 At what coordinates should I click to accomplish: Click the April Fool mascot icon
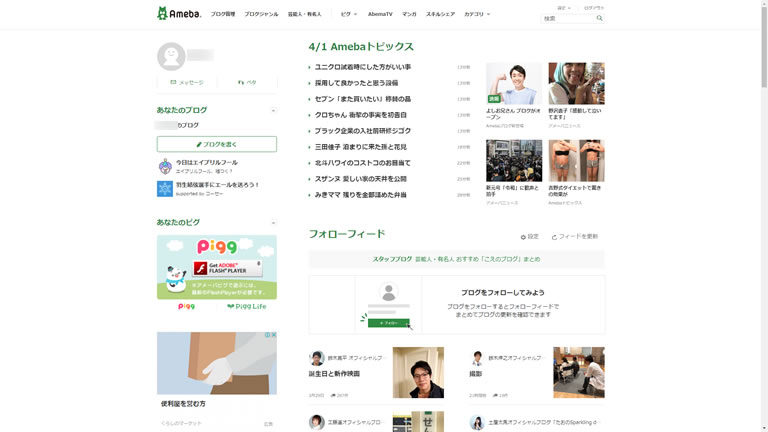point(165,167)
